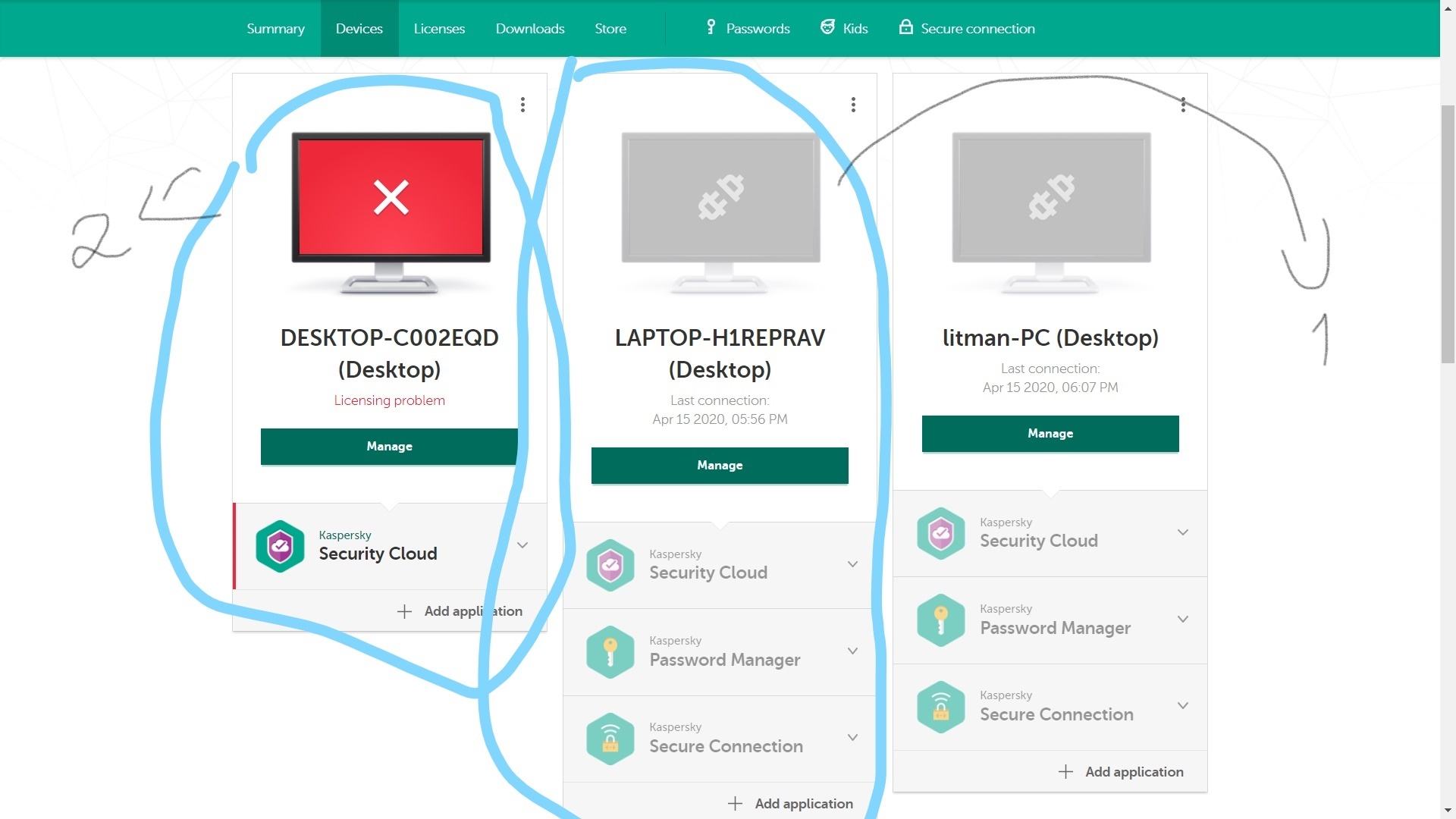Open options menu for DESKTOP-C002EQD card

click(522, 105)
